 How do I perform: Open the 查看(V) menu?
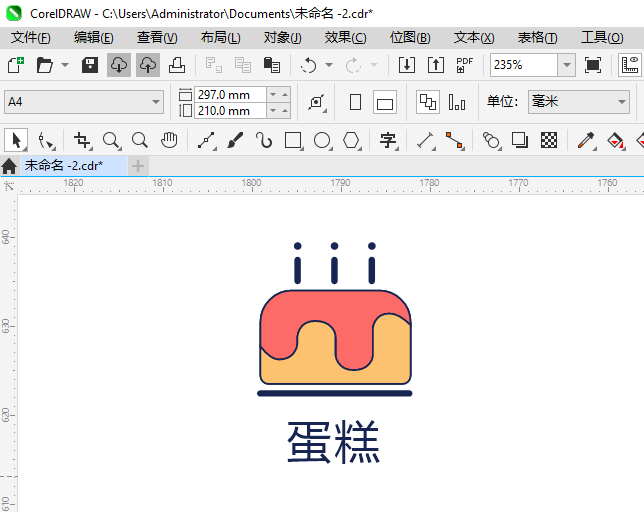pos(157,38)
